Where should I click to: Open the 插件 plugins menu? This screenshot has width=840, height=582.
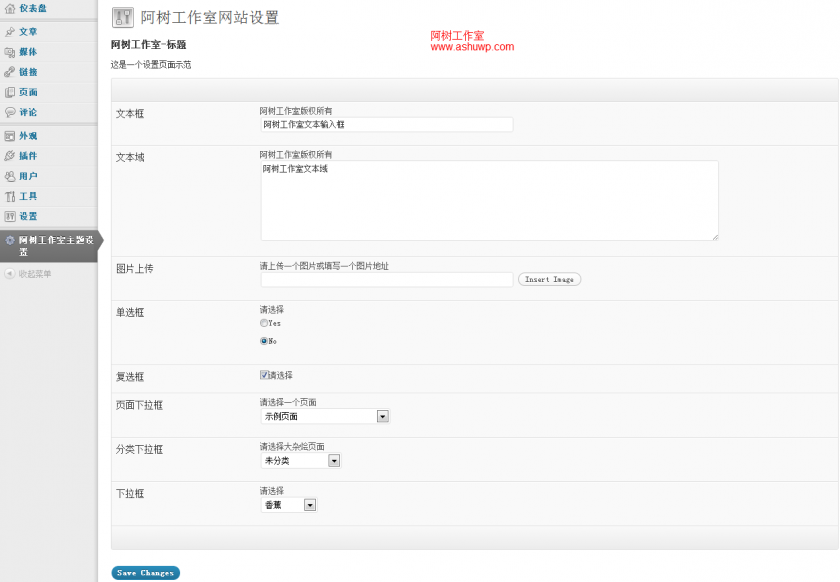coord(28,156)
